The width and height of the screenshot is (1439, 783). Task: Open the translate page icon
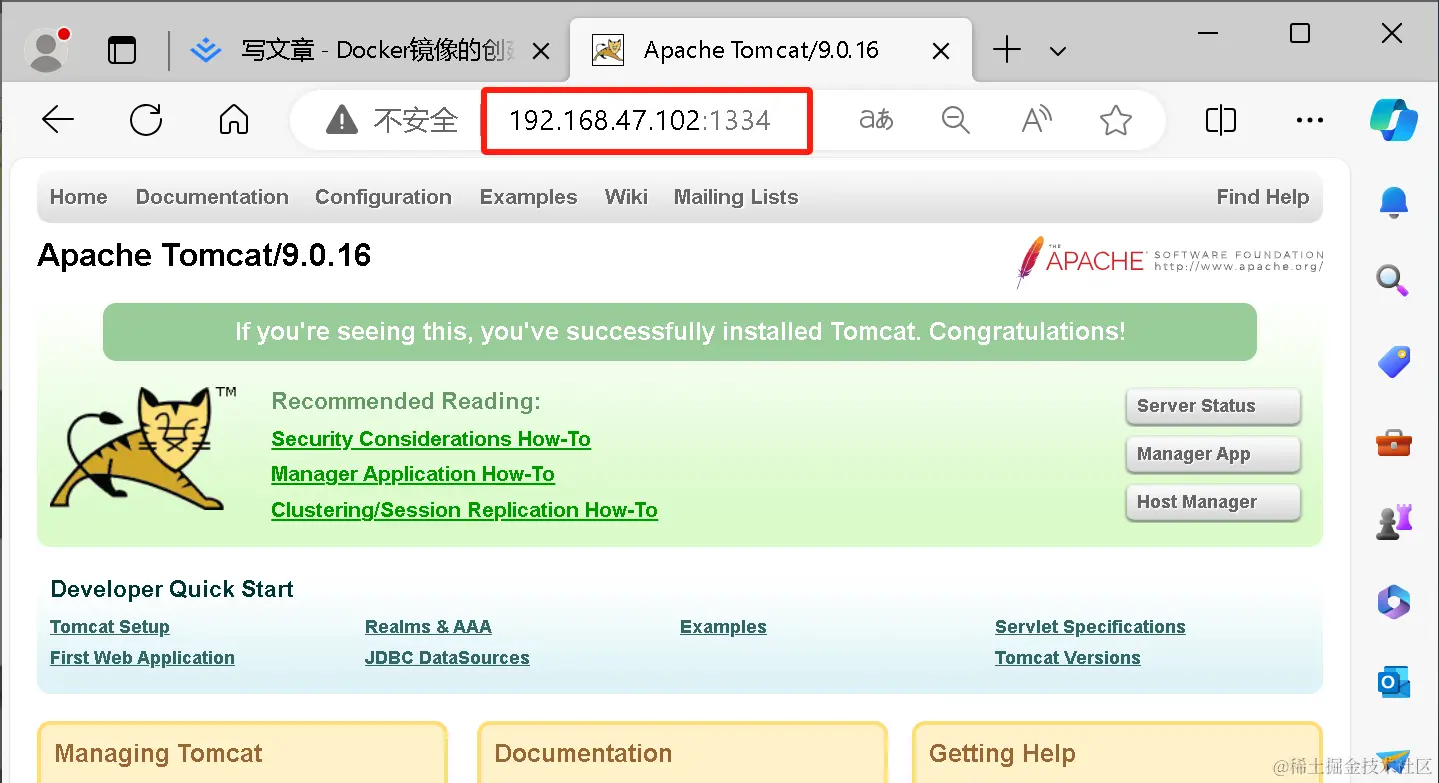876,120
